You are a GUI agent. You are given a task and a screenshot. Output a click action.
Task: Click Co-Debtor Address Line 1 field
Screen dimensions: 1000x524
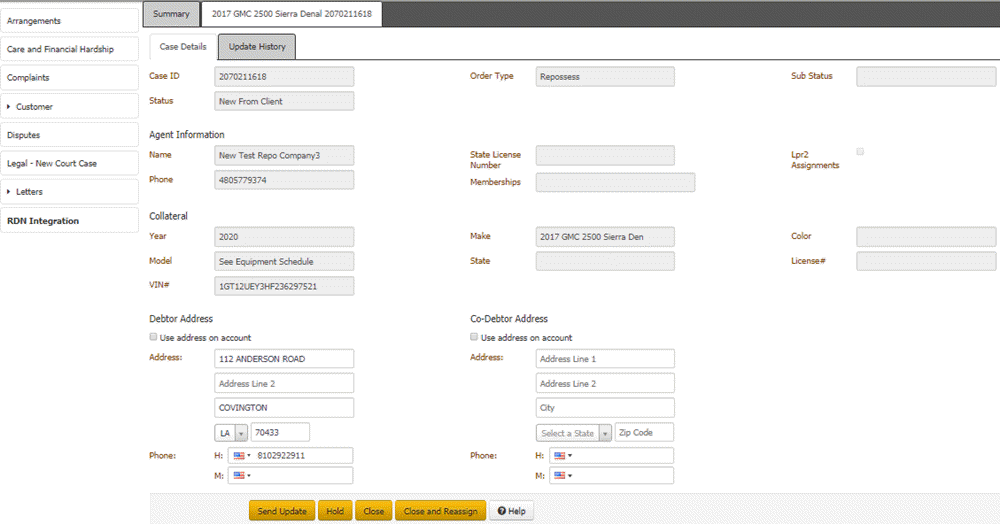click(605, 359)
